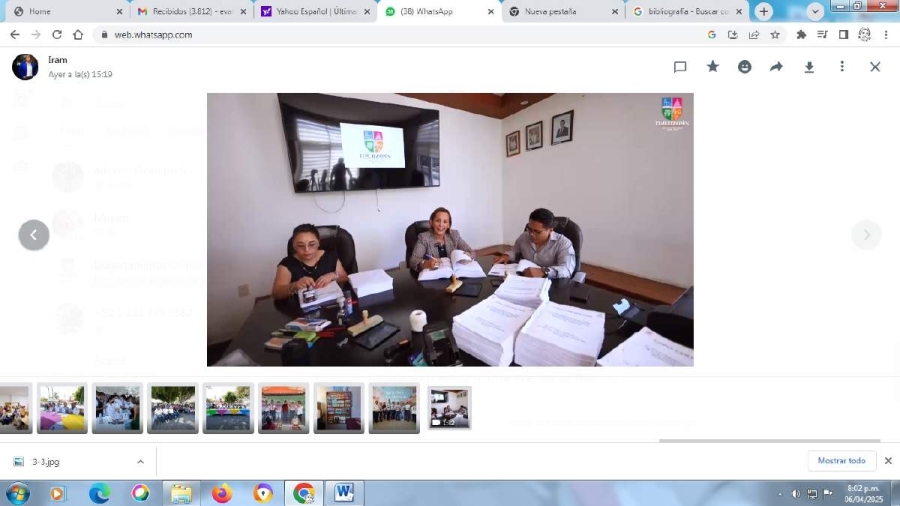
Task: Go to the next image
Action: click(866, 235)
